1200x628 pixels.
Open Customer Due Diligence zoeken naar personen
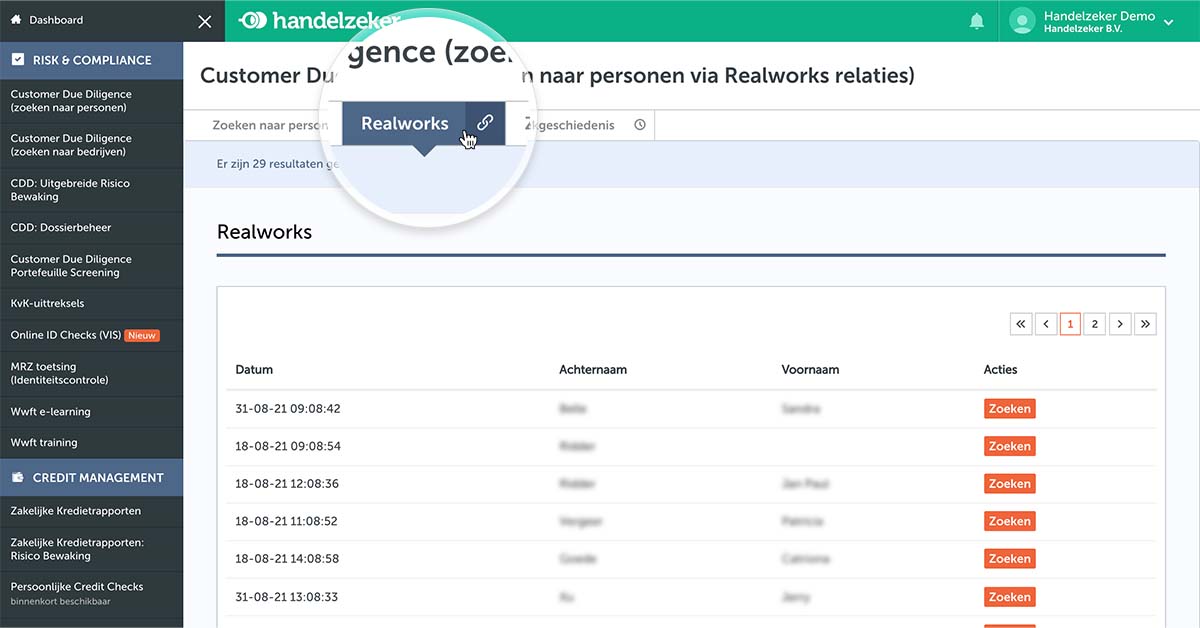[x=92, y=101]
